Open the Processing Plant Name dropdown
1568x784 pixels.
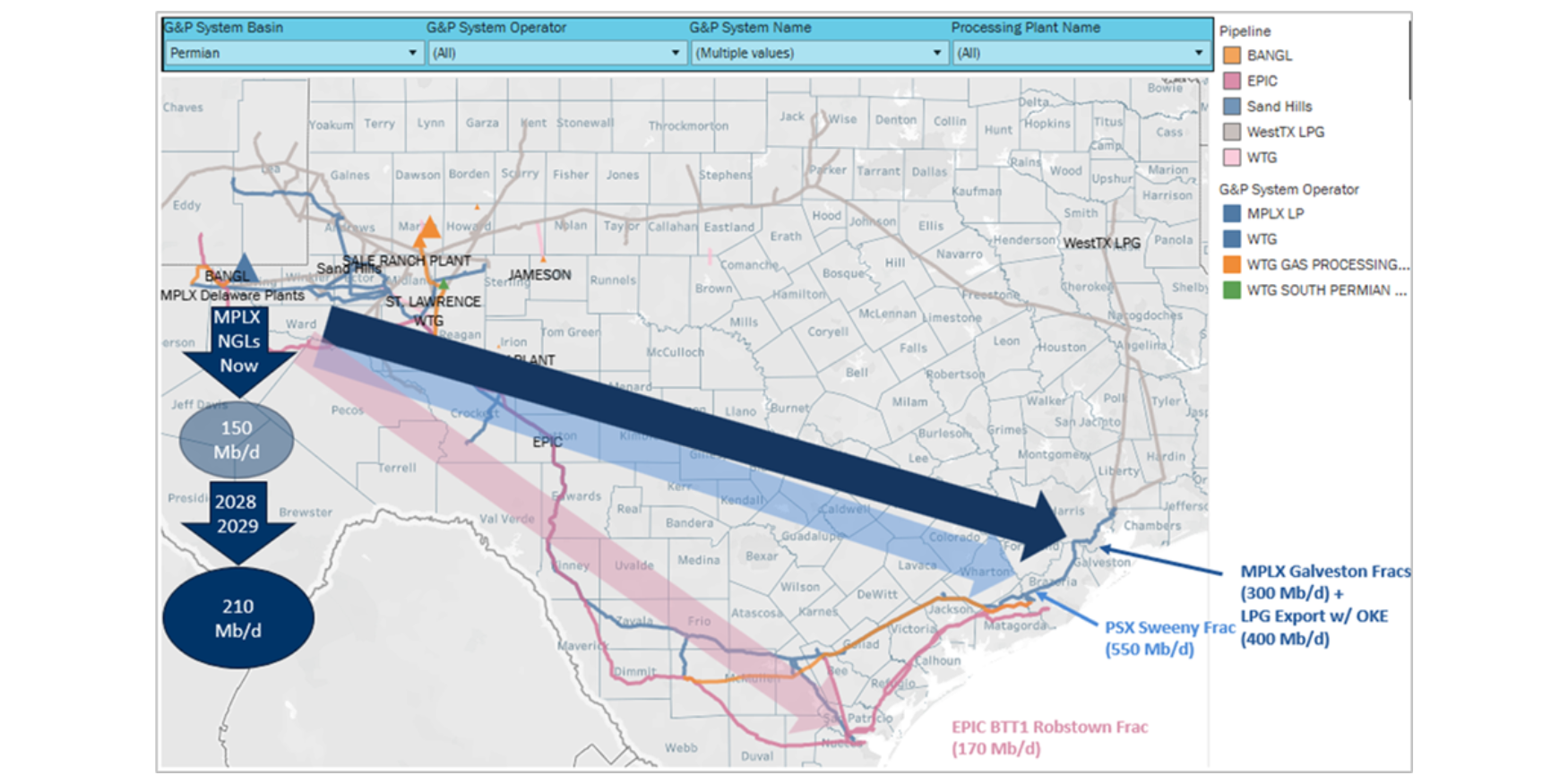tap(1080, 53)
